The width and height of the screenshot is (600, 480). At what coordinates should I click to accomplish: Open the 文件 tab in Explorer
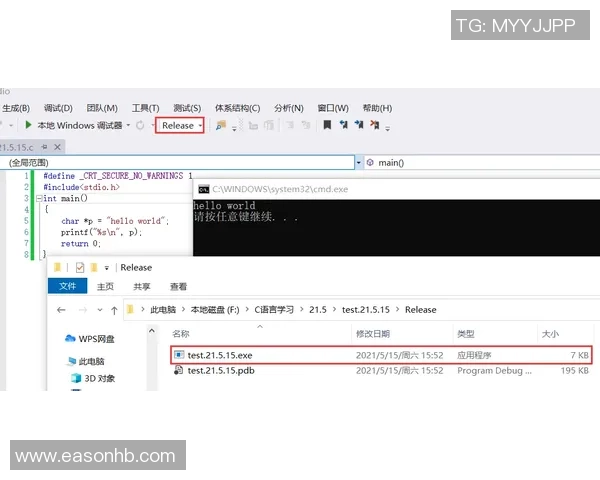[67, 286]
